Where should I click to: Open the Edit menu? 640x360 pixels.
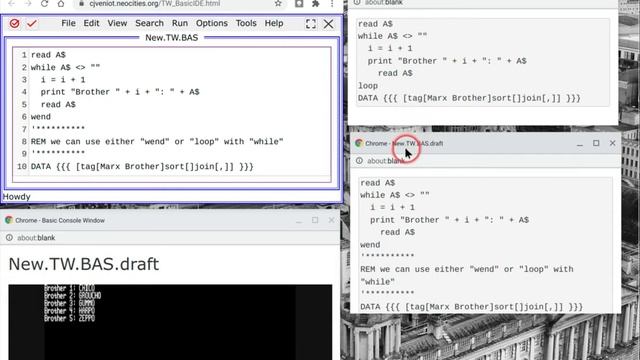point(91,23)
